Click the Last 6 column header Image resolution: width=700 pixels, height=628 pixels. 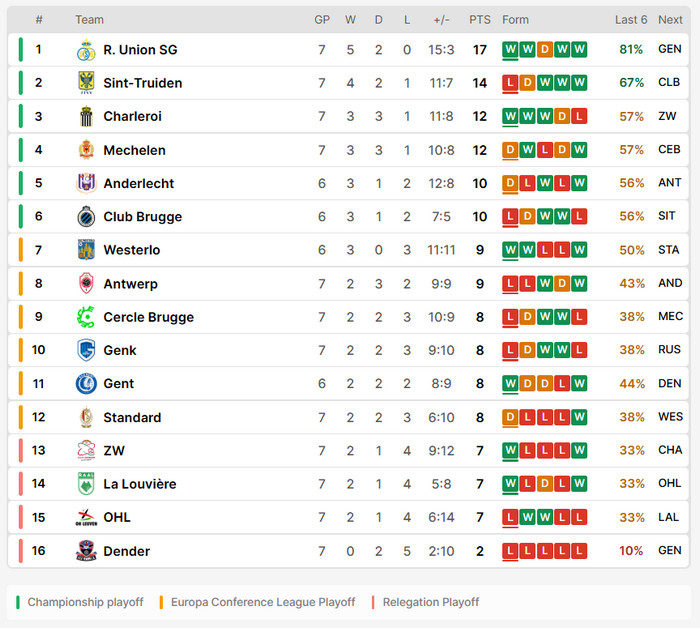pos(631,20)
